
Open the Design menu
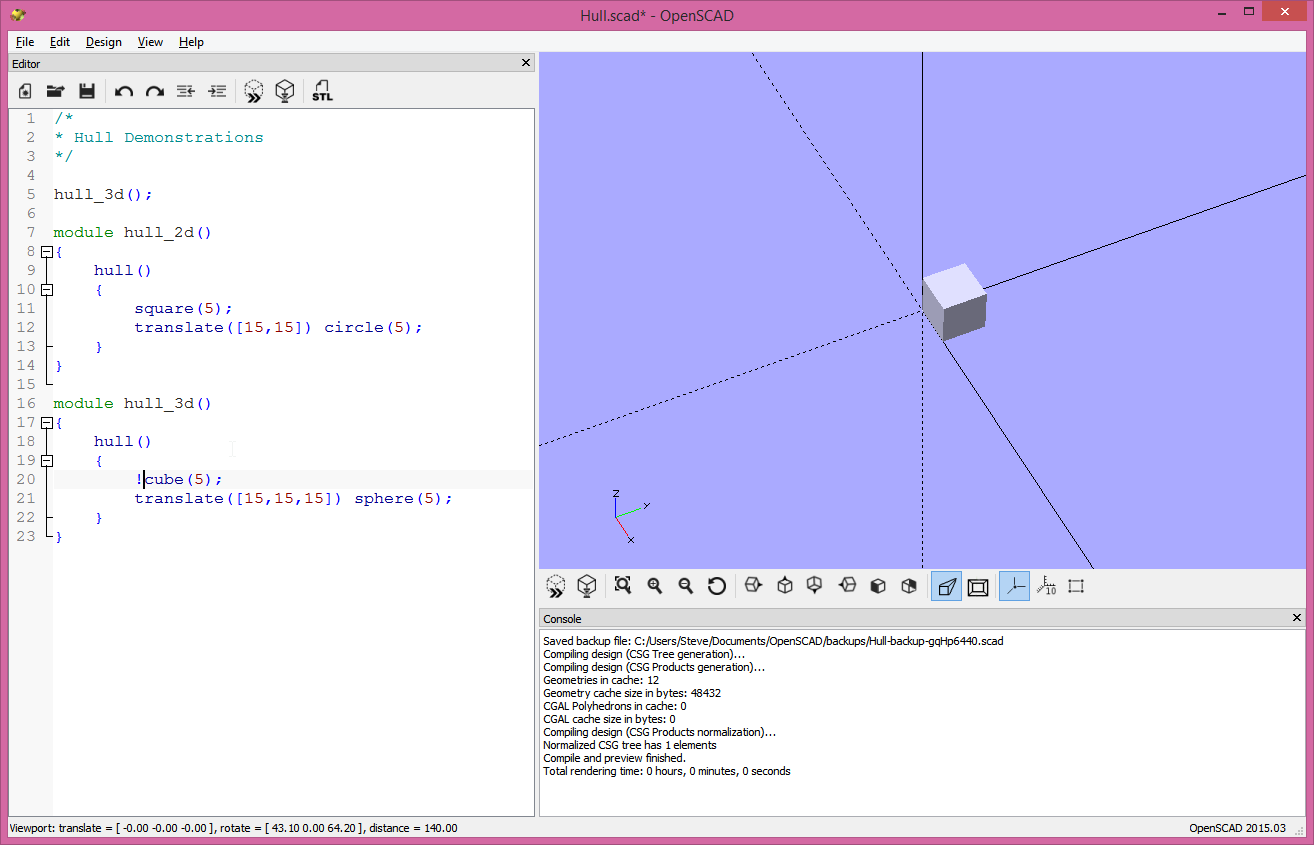[103, 42]
